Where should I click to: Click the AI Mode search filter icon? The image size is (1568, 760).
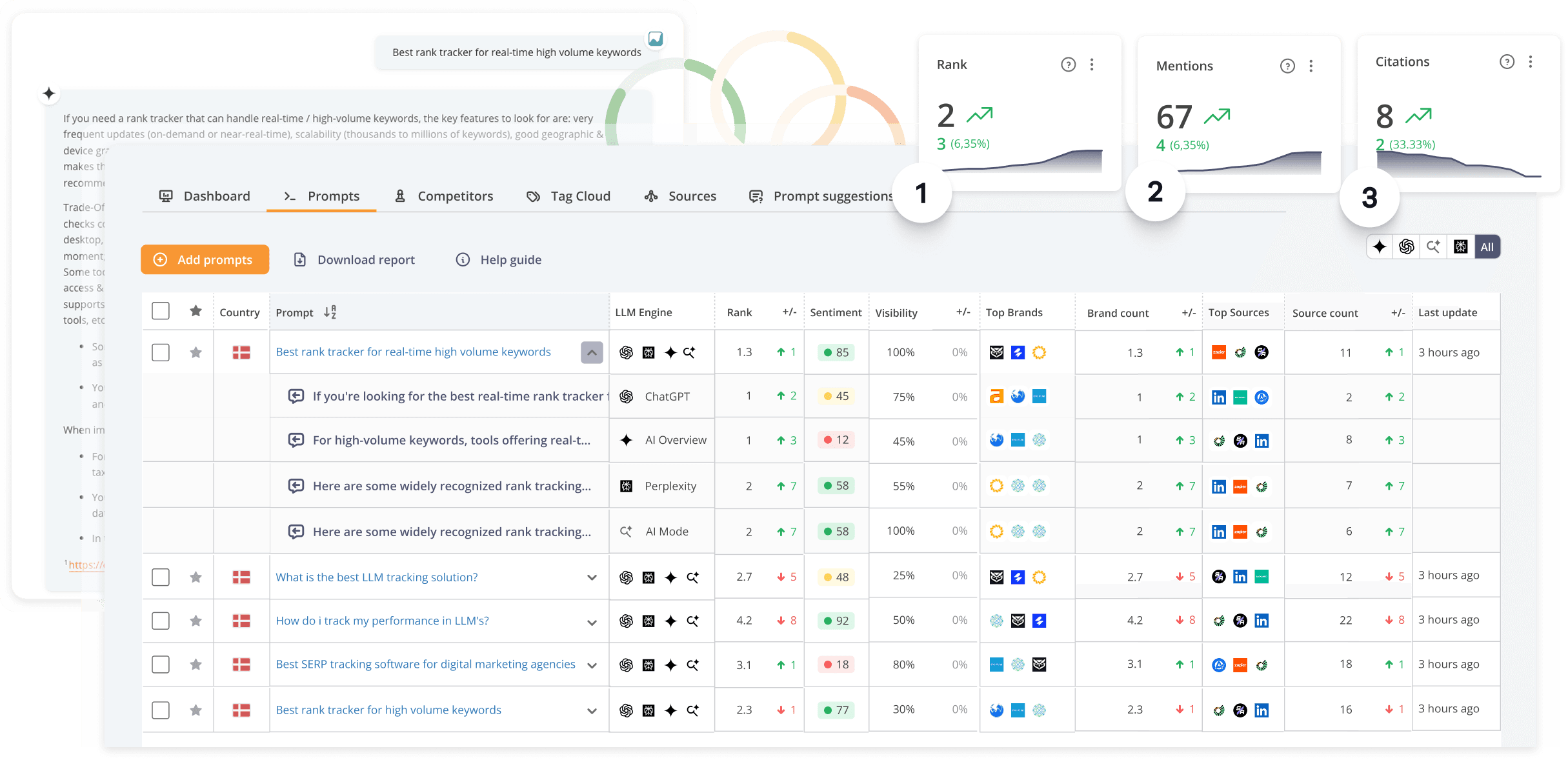(x=1433, y=247)
